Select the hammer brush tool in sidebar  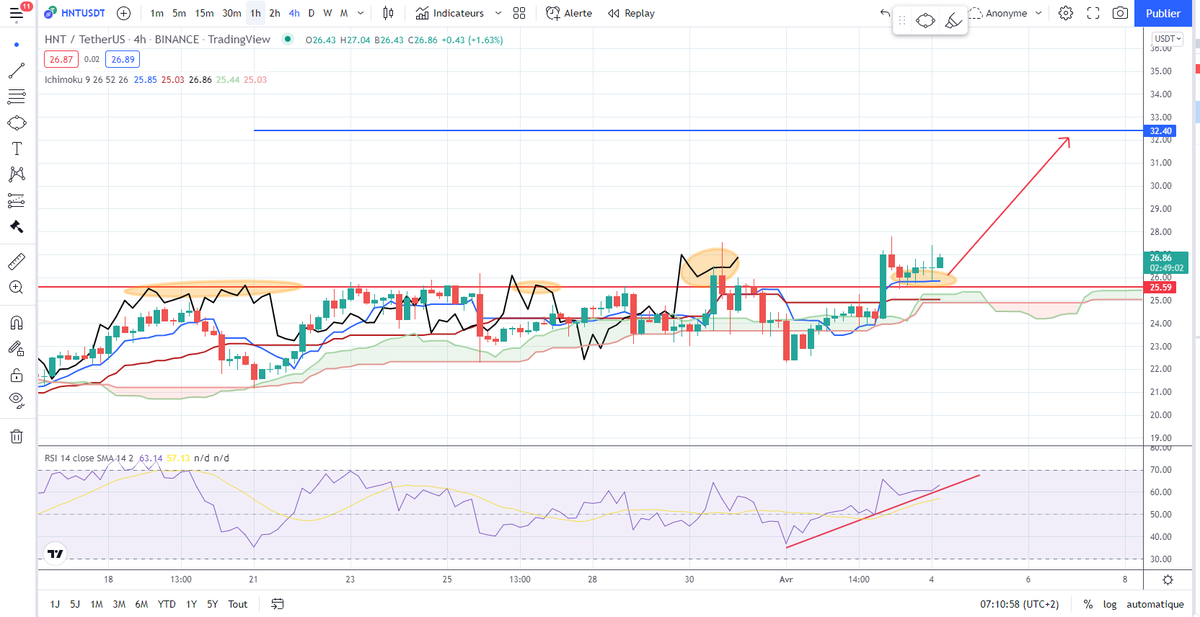(x=16, y=227)
